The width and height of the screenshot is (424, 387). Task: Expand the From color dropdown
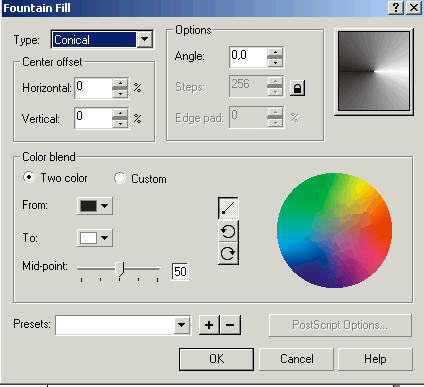(95, 206)
